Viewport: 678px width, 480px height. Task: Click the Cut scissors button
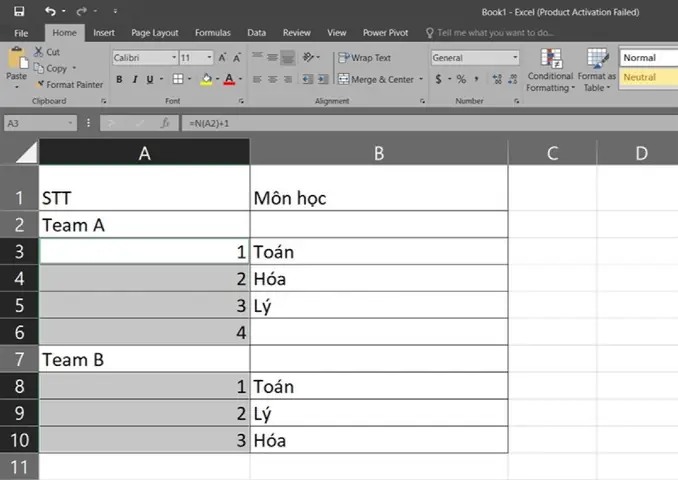click(47, 52)
